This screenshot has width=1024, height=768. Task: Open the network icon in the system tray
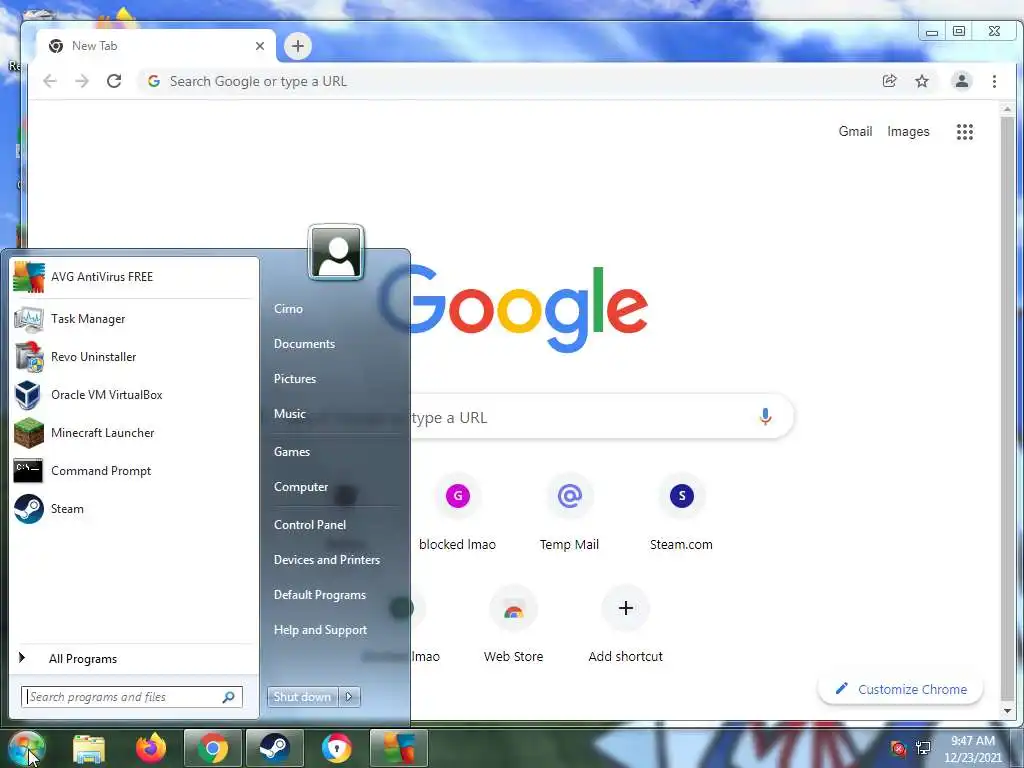click(923, 748)
